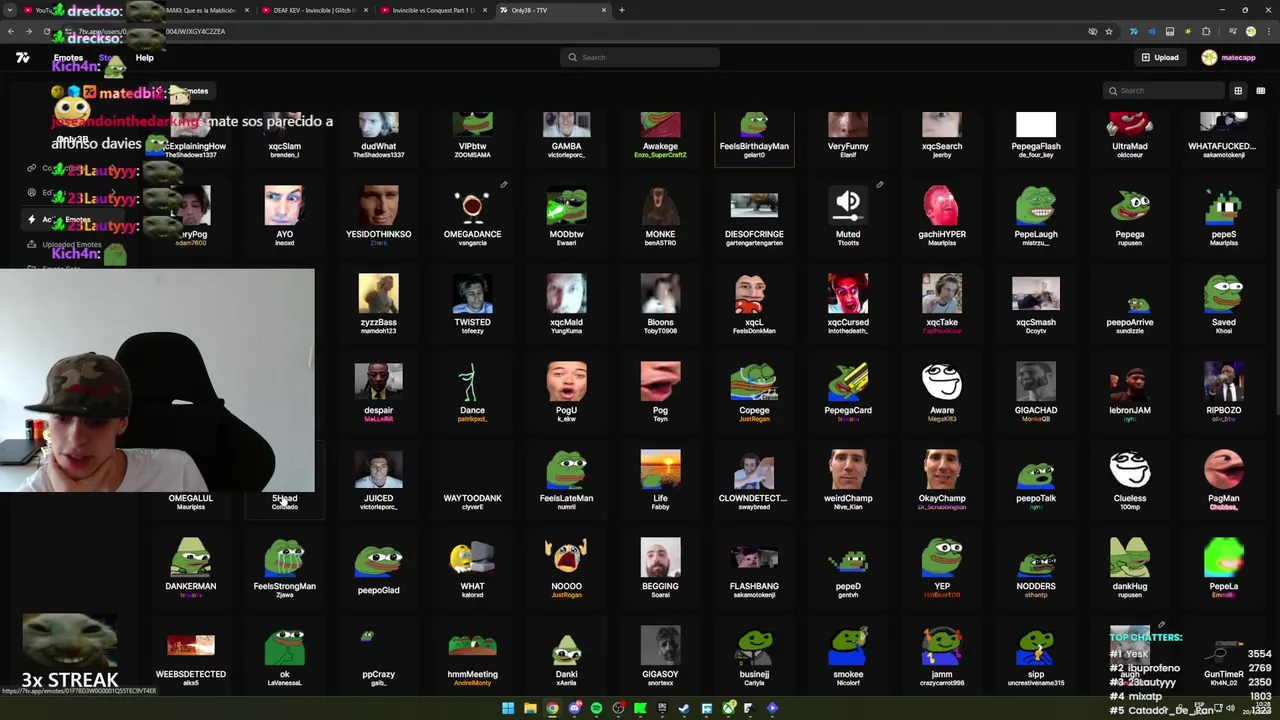The width and height of the screenshot is (1280, 720).
Task: Switch to DEAF KEV - Invincible tab
Action: [313, 10]
